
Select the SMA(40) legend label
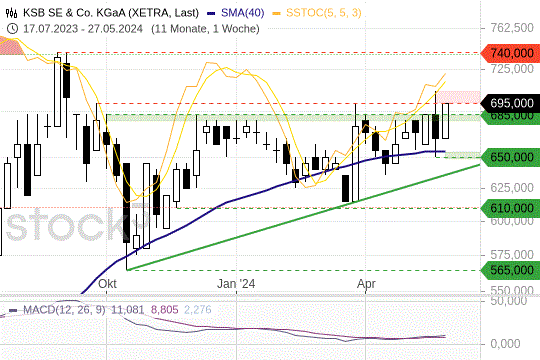[x=242, y=13]
